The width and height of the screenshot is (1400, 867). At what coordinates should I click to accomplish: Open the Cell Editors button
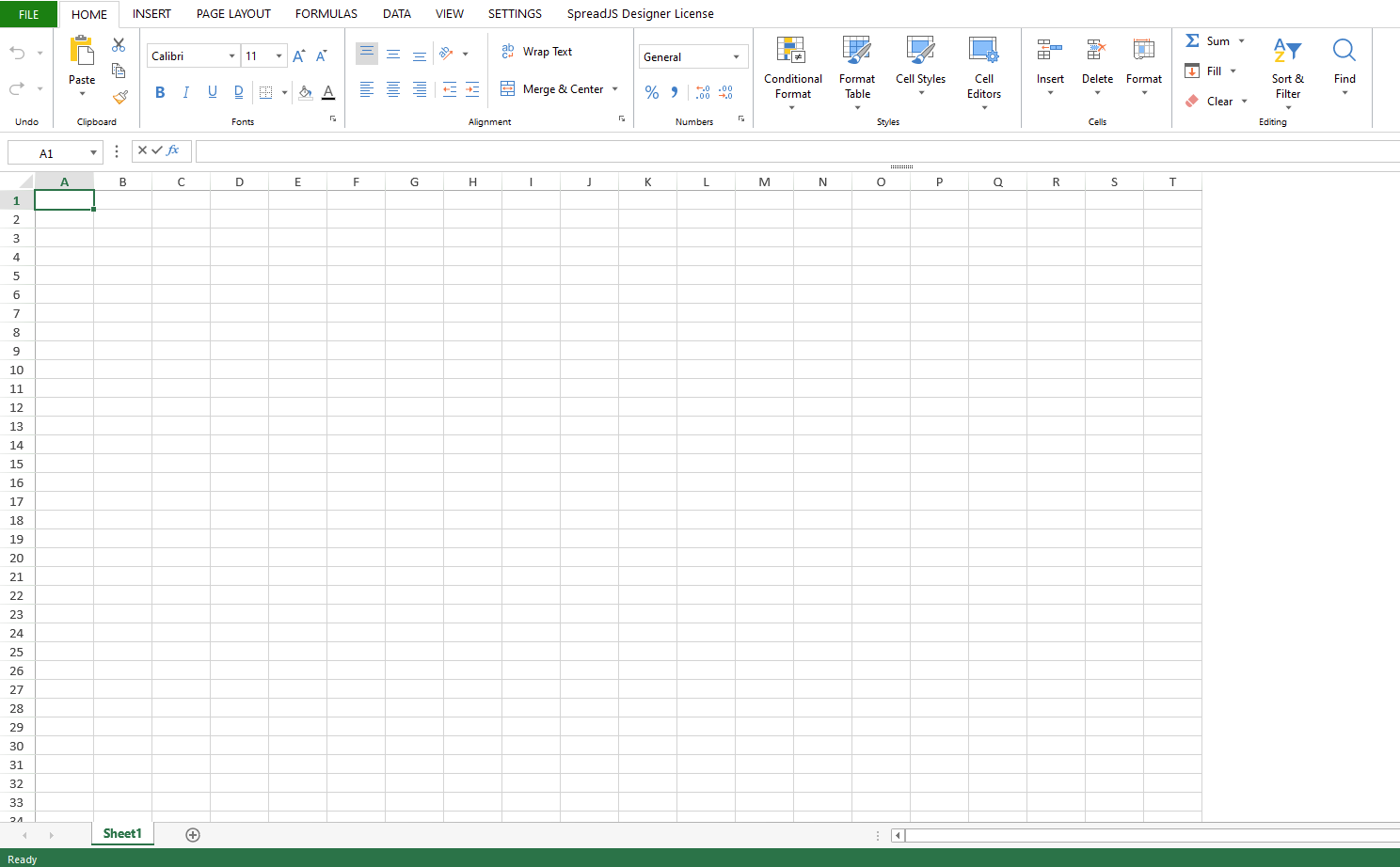984,73
